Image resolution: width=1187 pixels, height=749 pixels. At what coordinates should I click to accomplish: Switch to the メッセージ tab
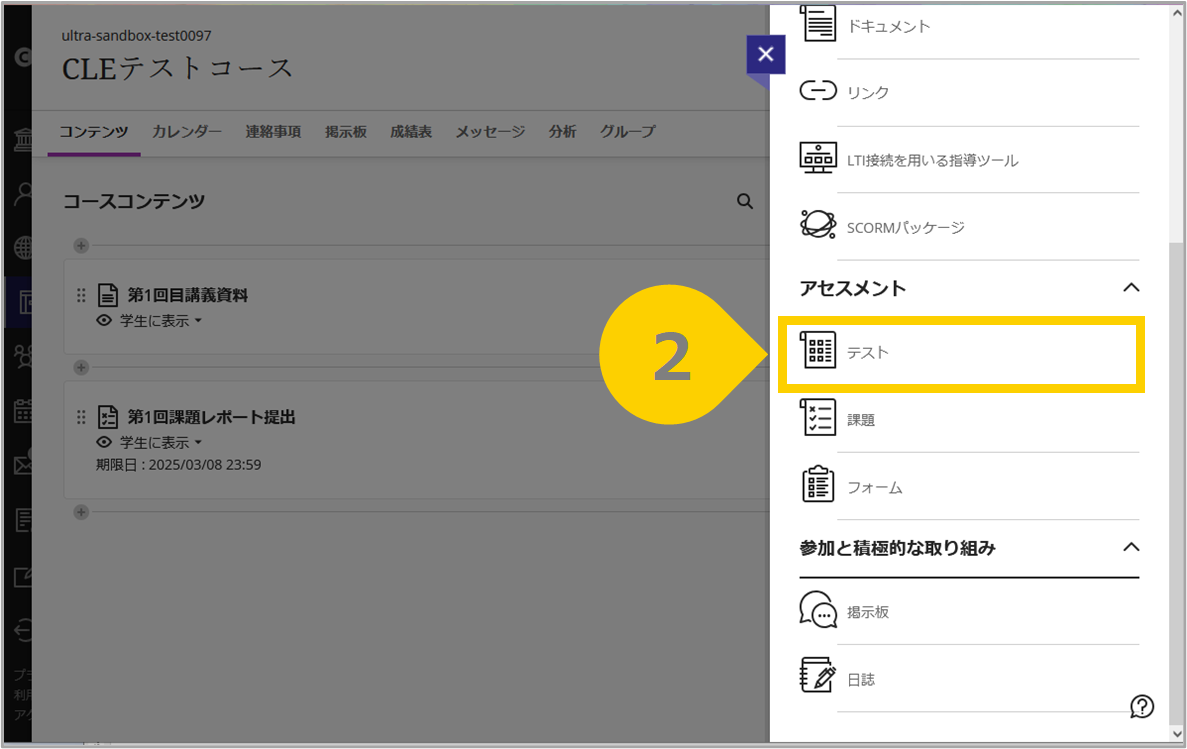click(490, 132)
